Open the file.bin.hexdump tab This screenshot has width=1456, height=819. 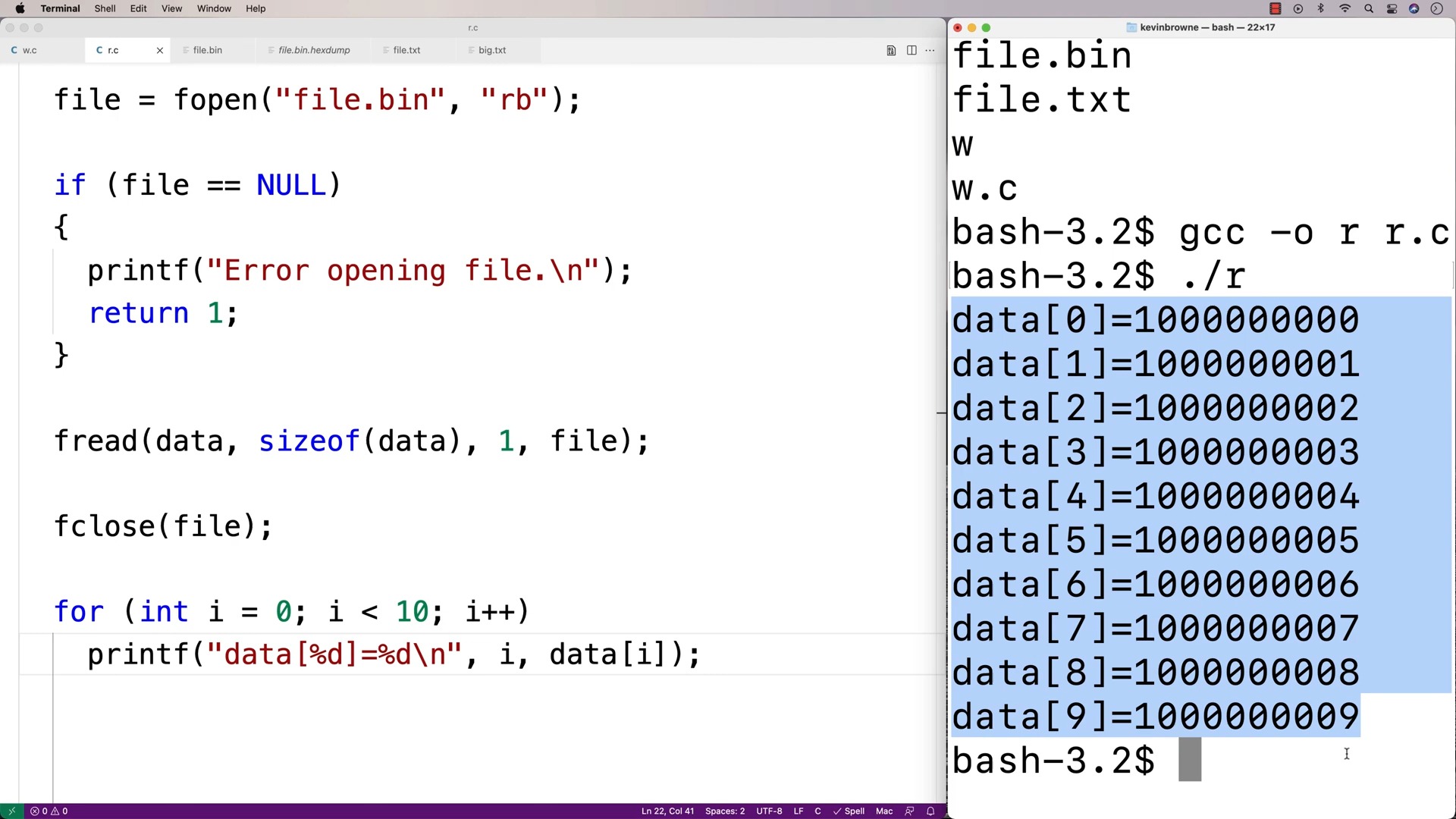(314, 50)
